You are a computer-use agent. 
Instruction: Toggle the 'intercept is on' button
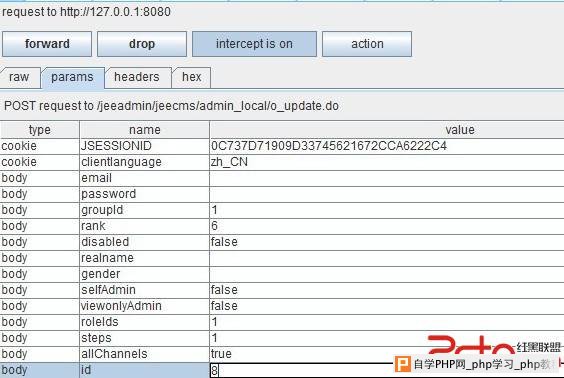coord(254,44)
